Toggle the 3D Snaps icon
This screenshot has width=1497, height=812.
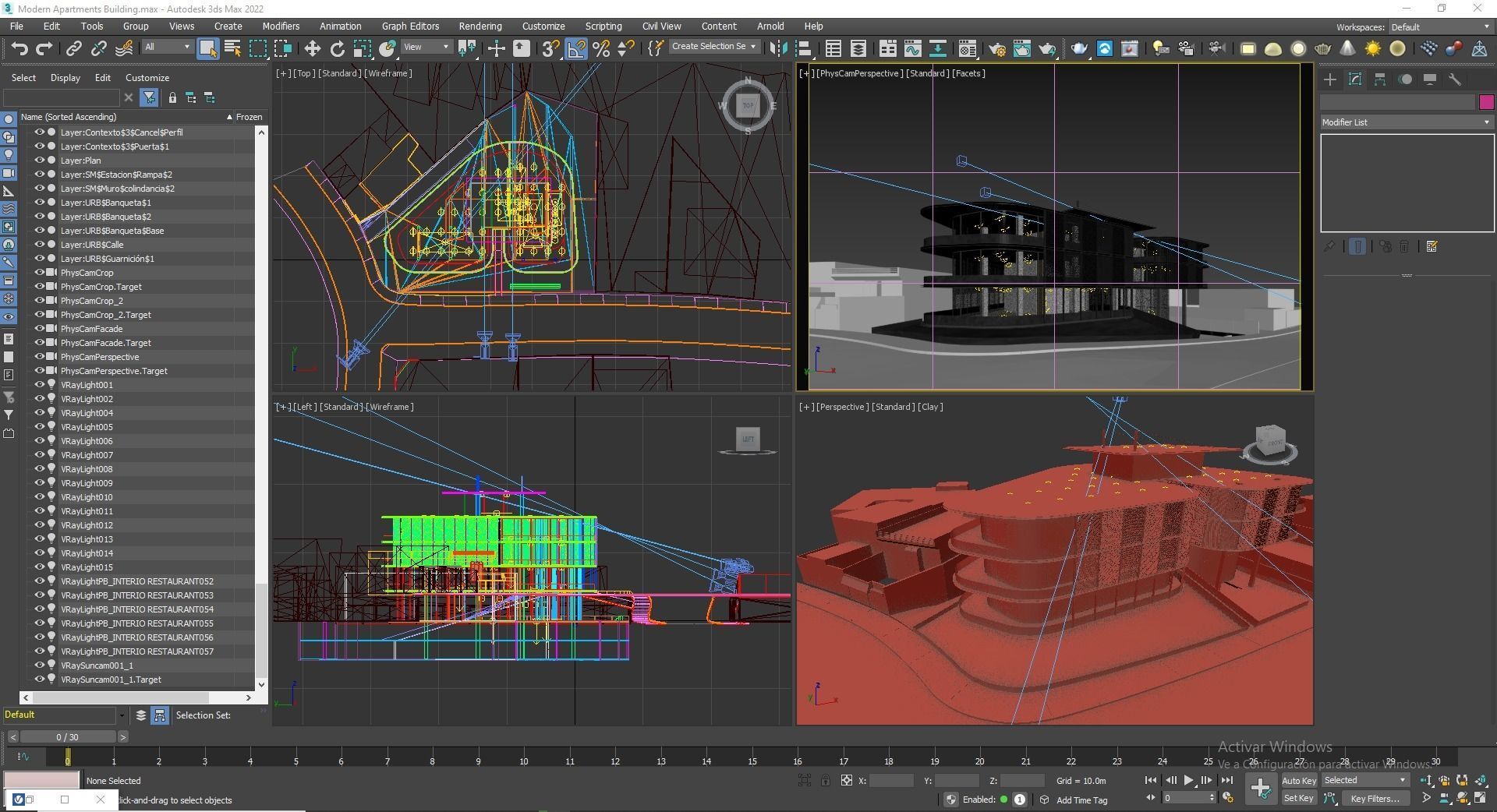550,48
